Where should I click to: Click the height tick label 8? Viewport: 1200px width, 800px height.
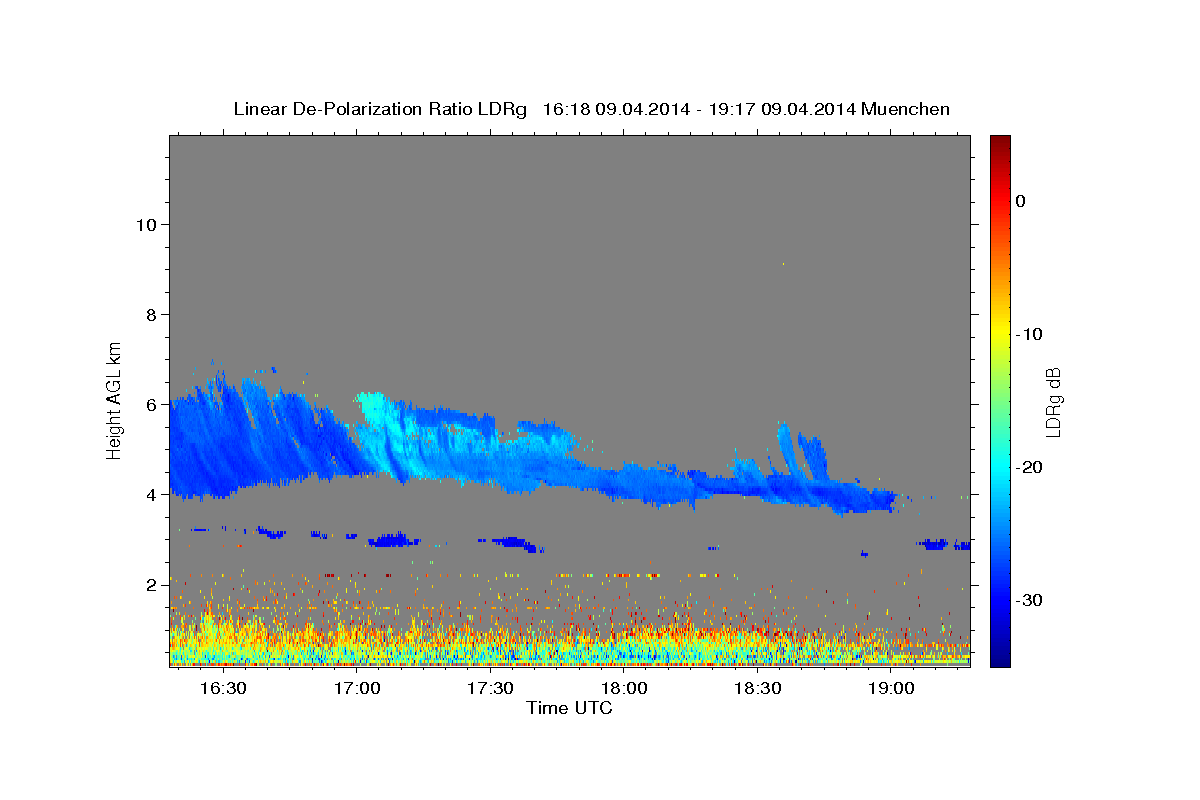pyautogui.click(x=150, y=314)
